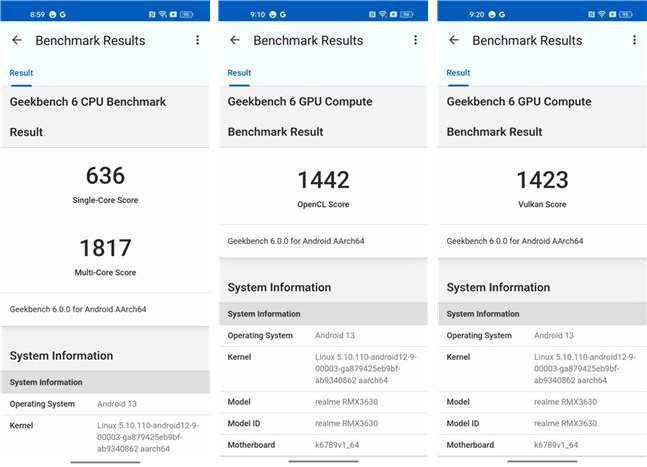Tap the 636 Single-Core Score
Viewport: 647px width, 467px height.
(105, 176)
